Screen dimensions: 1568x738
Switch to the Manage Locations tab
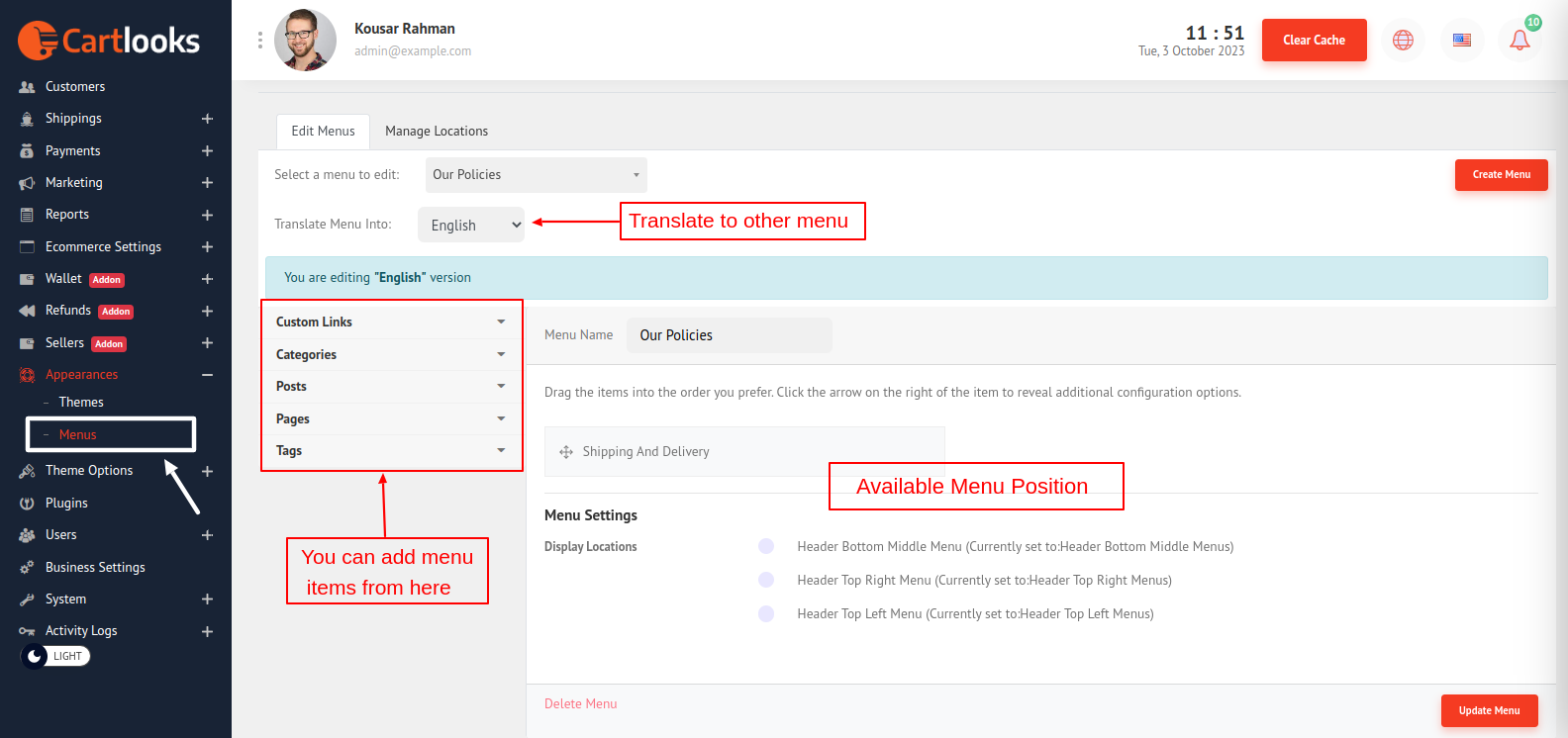(436, 132)
